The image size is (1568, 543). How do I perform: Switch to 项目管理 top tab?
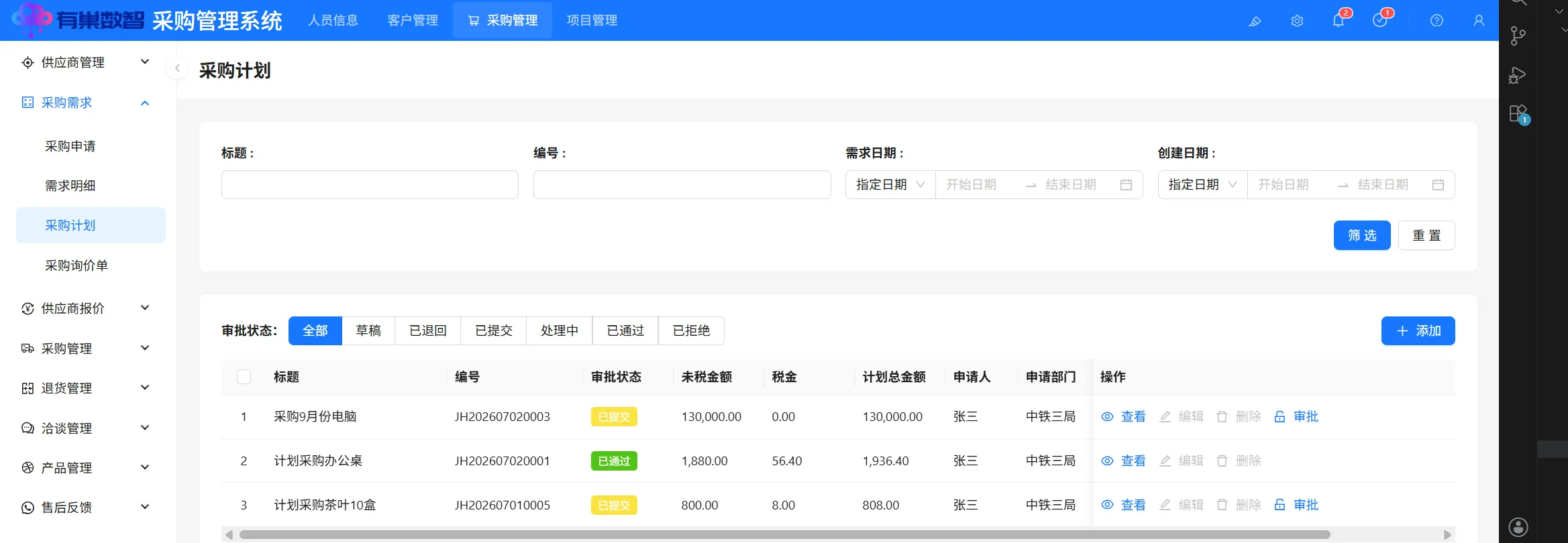(x=592, y=21)
